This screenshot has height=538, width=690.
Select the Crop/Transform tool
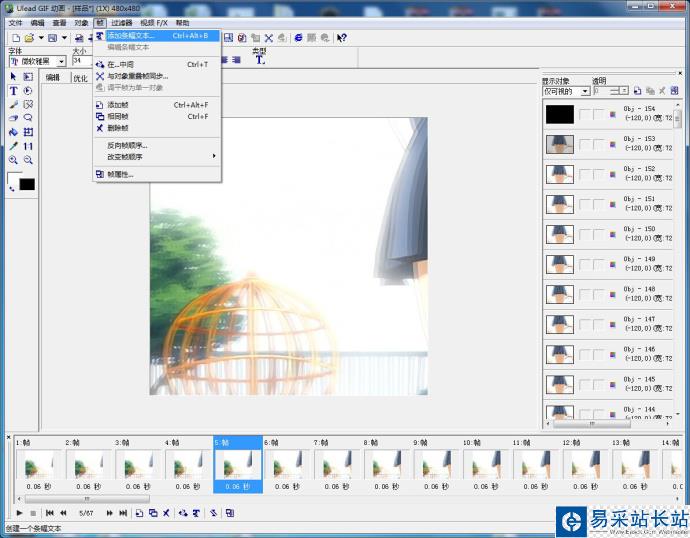[28, 132]
